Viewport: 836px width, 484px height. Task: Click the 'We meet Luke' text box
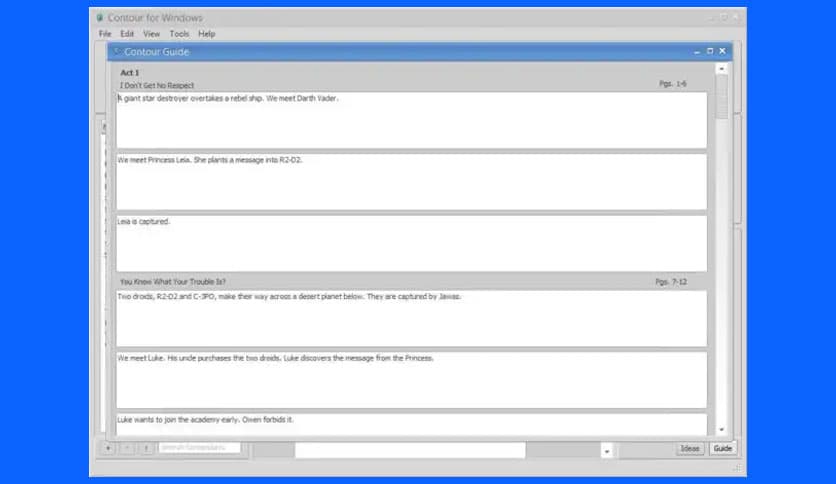(412, 380)
